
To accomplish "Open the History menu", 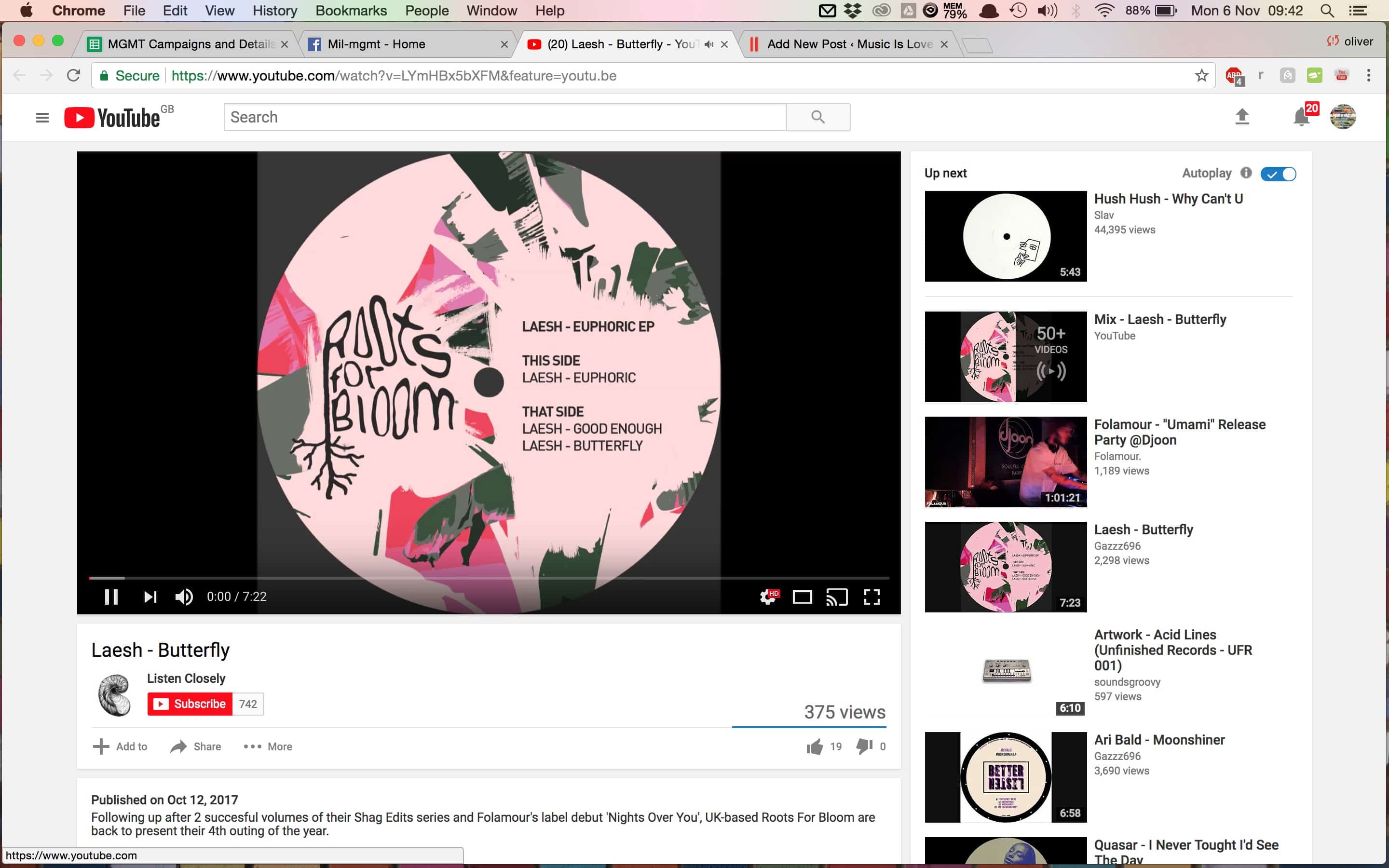I will pos(275,10).
